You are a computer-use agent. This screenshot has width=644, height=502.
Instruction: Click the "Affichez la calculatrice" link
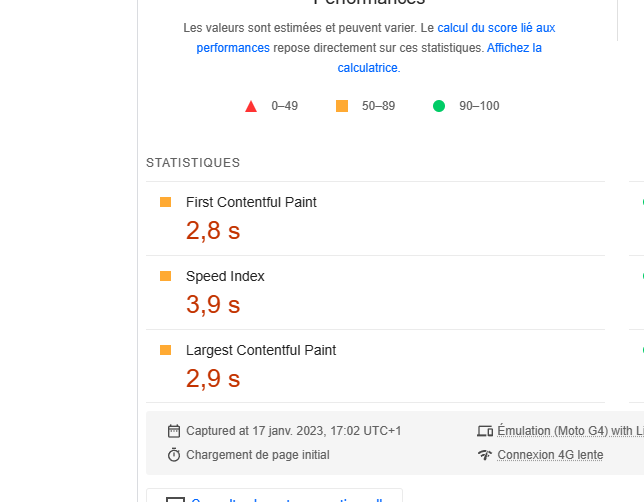[x=514, y=48]
